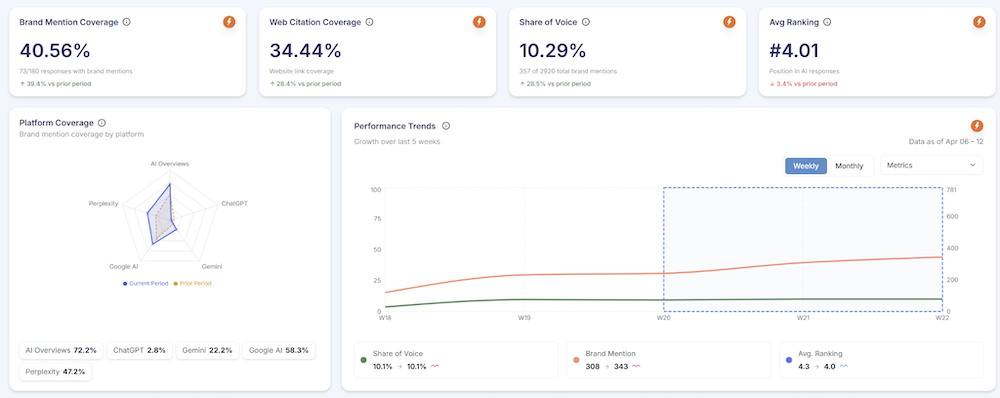The image size is (1000, 398).
Task: Click '357 of 2920 total brand mentions' text
Action: pos(568,71)
